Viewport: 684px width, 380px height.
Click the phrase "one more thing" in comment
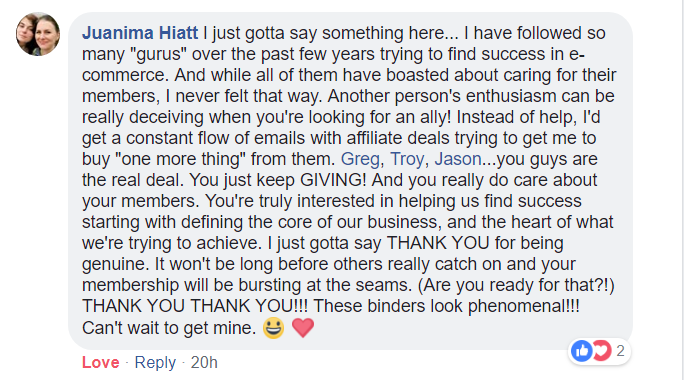180,159
